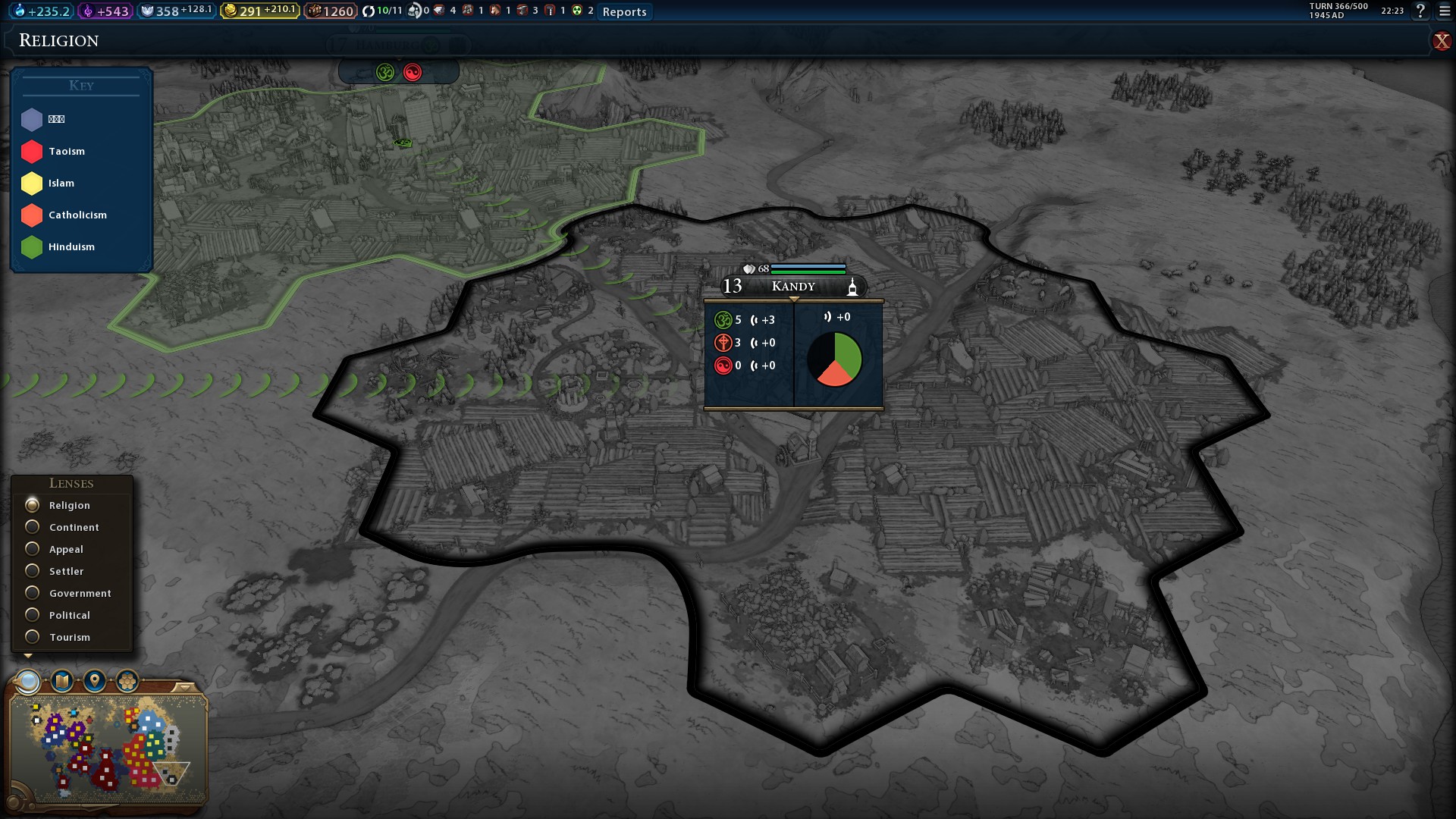Click the Taoism icon on Hamburg banner
Image resolution: width=1456 pixels, height=819 pixels.
(413, 72)
